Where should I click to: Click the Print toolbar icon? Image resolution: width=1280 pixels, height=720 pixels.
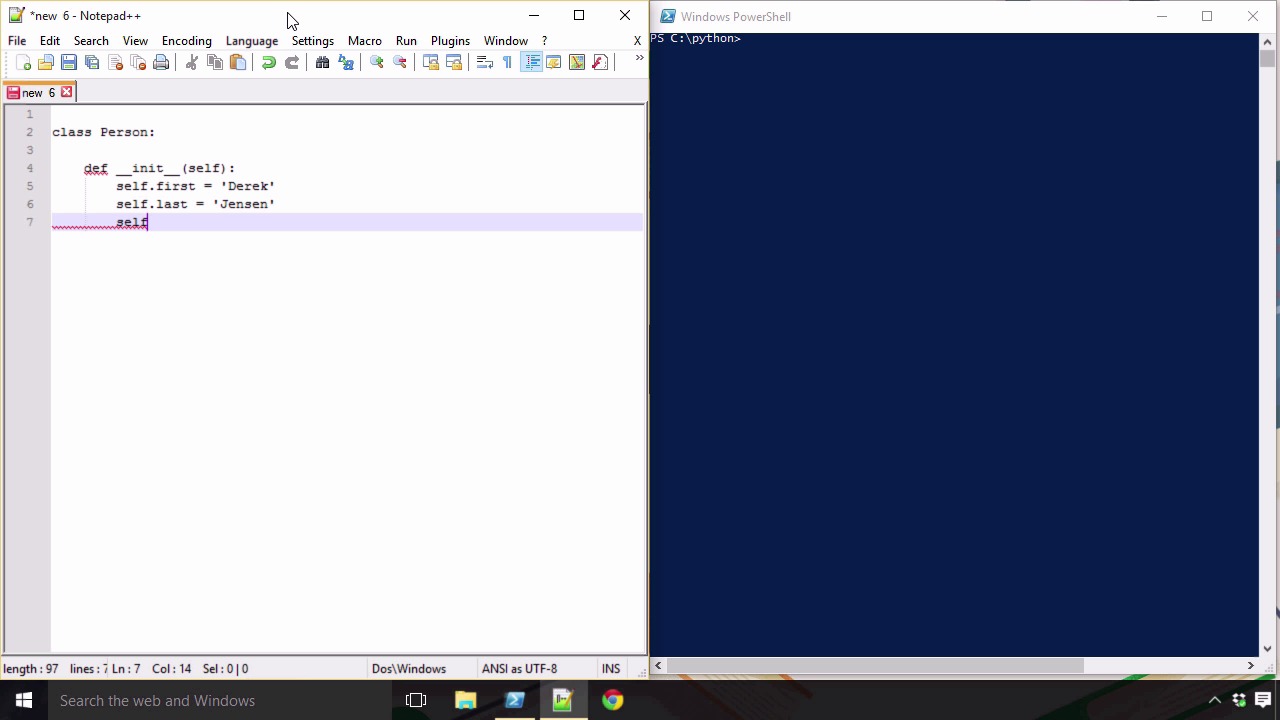point(161,62)
